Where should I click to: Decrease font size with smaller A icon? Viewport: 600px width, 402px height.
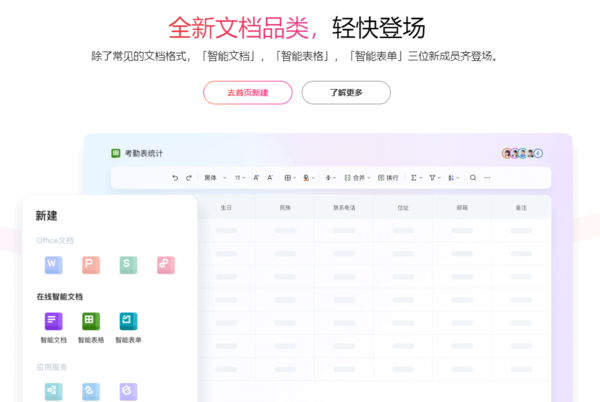tap(270, 178)
